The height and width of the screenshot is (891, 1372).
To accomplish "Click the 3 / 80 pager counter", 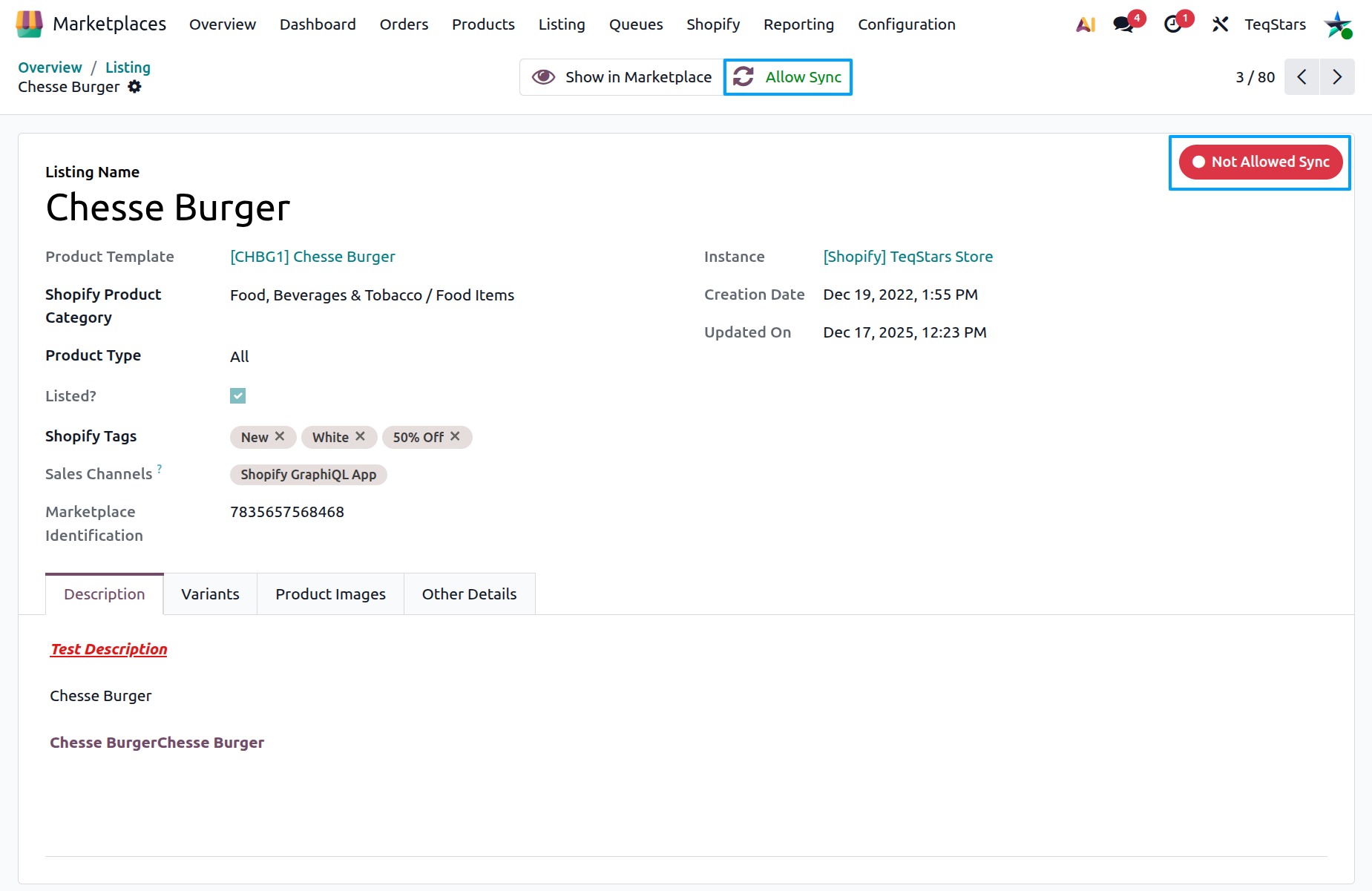I will coord(1255,77).
